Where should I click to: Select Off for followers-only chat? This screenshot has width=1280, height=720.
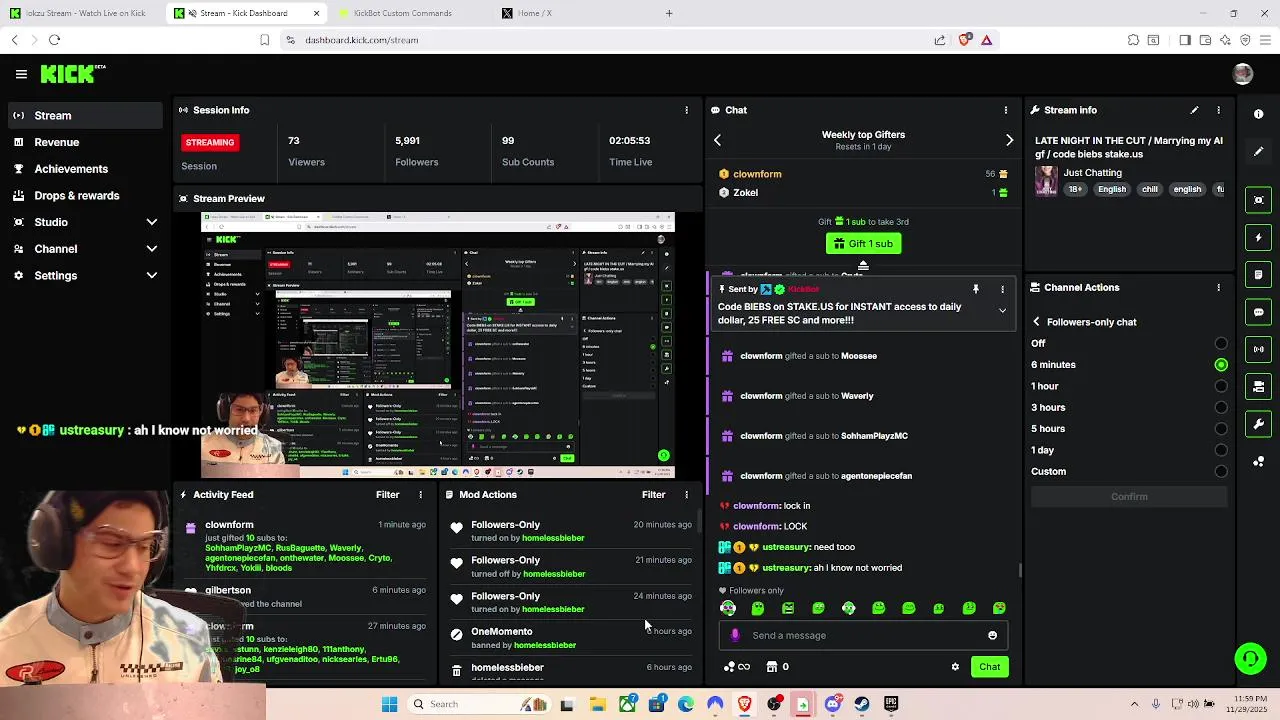click(x=1221, y=343)
